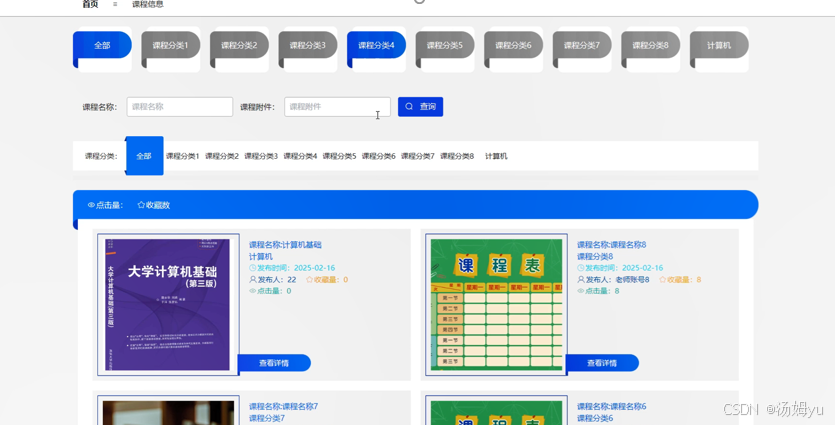The height and width of the screenshot is (425, 835).
Task: Go to 首页 in the breadcrumb
Action: [x=91, y=4]
